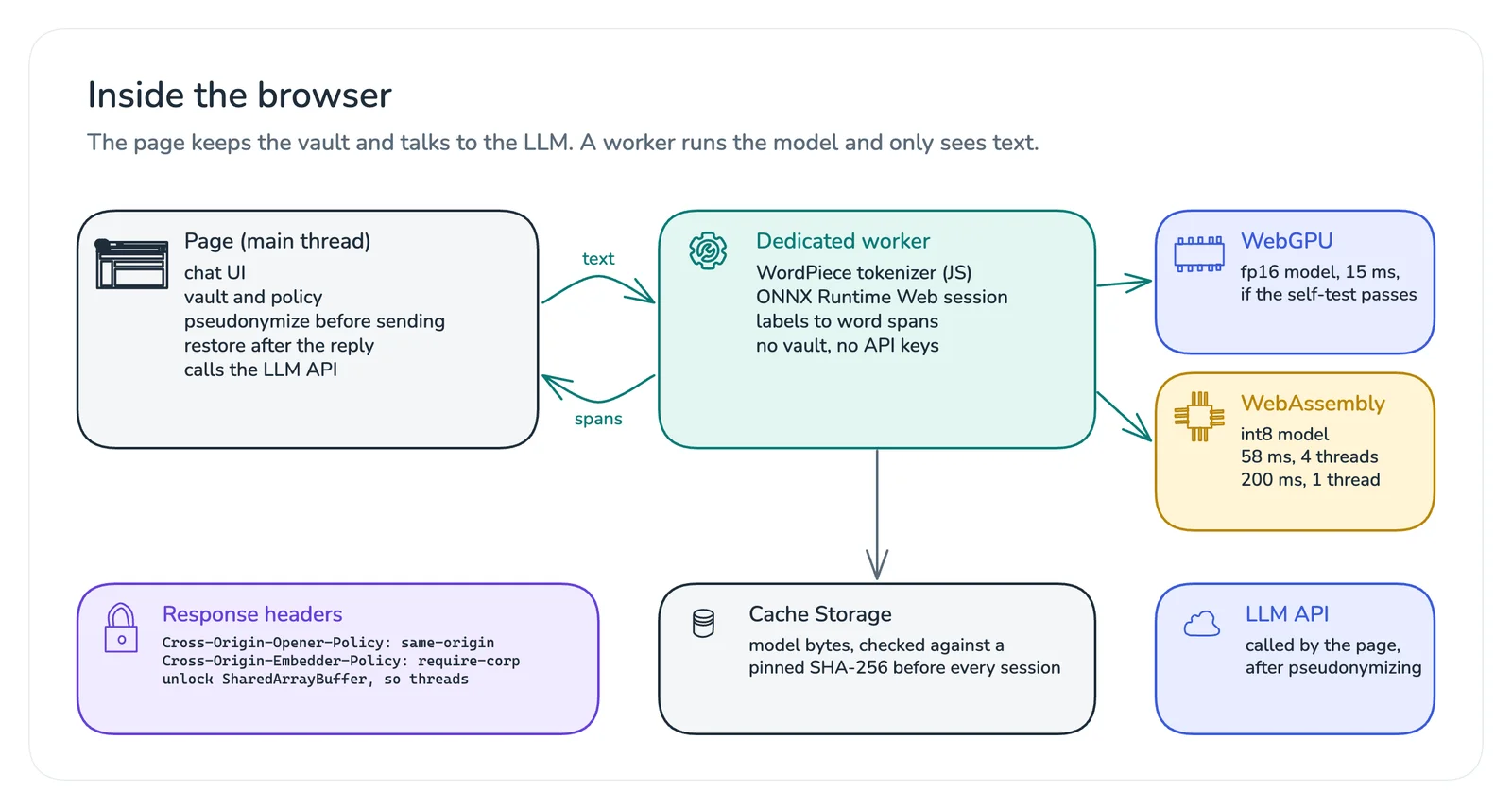Click 'pinned SHA-256 before every session' text
Screen dimensions: 1512x809
(x=904, y=667)
